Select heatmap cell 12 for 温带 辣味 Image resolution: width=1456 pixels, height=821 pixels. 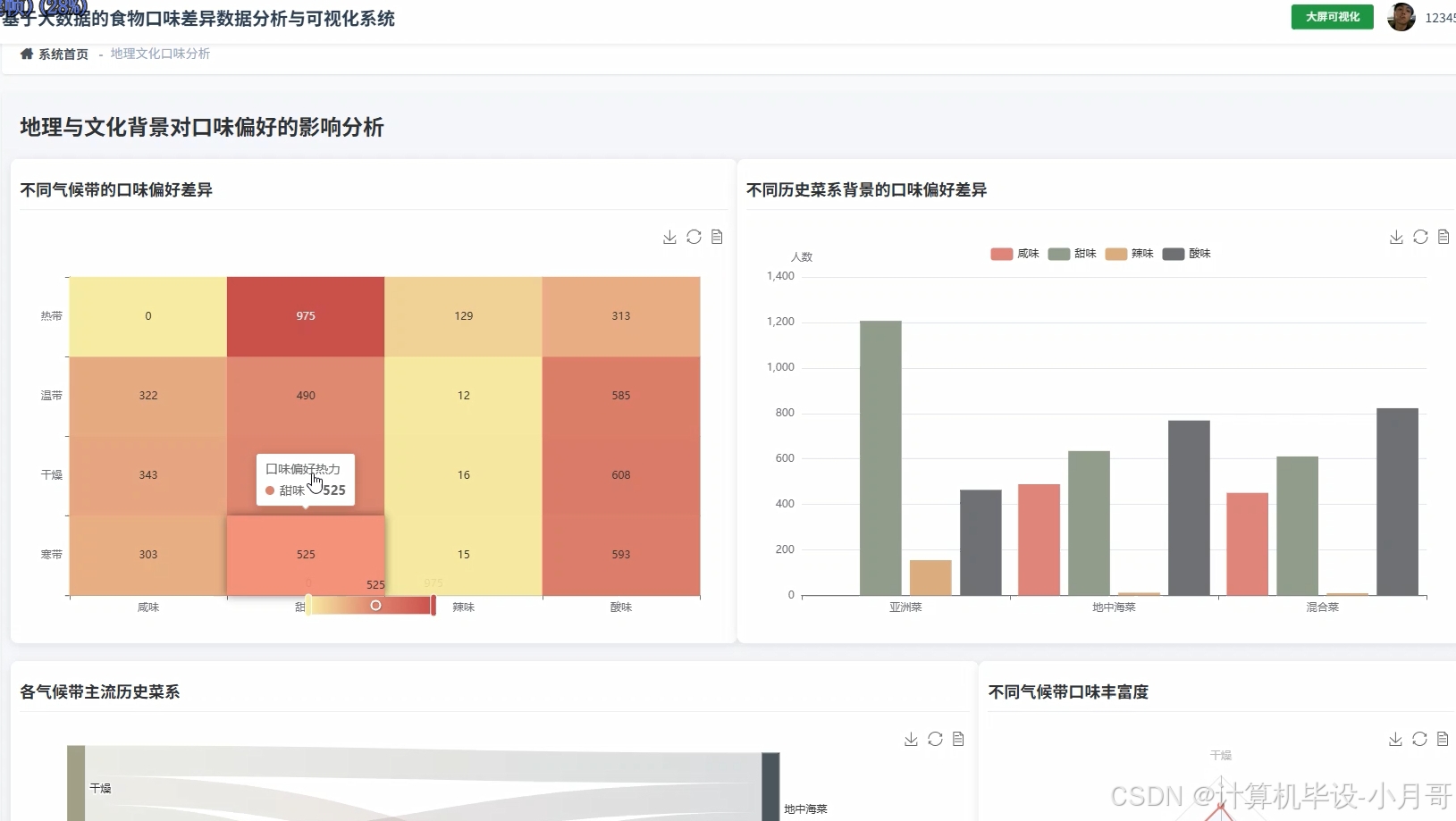pyautogui.click(x=463, y=396)
